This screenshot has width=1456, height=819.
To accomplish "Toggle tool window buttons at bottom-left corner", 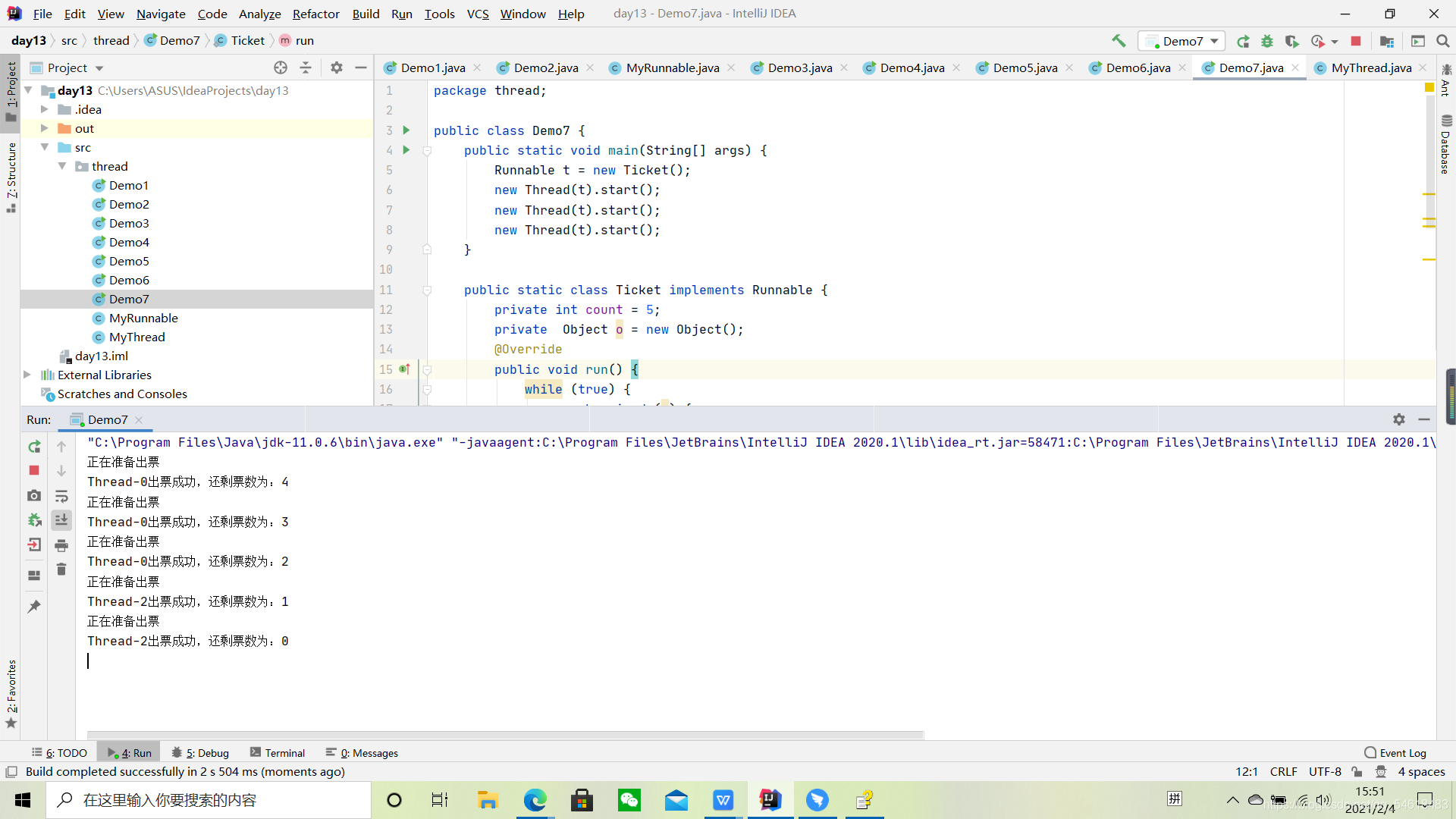I will [x=11, y=772].
